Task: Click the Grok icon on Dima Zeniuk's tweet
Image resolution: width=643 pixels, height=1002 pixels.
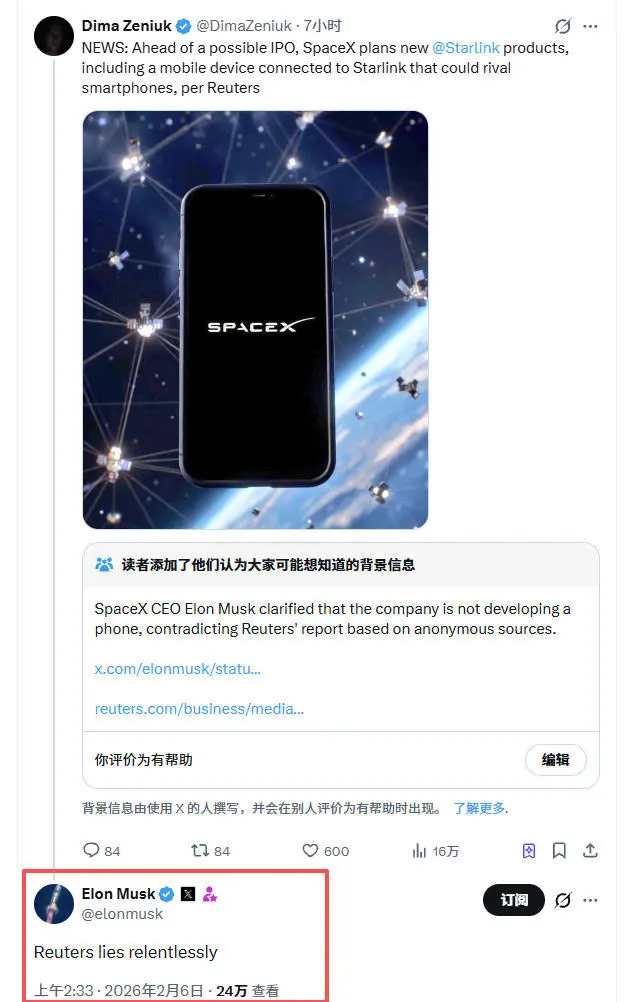Action: point(562,26)
